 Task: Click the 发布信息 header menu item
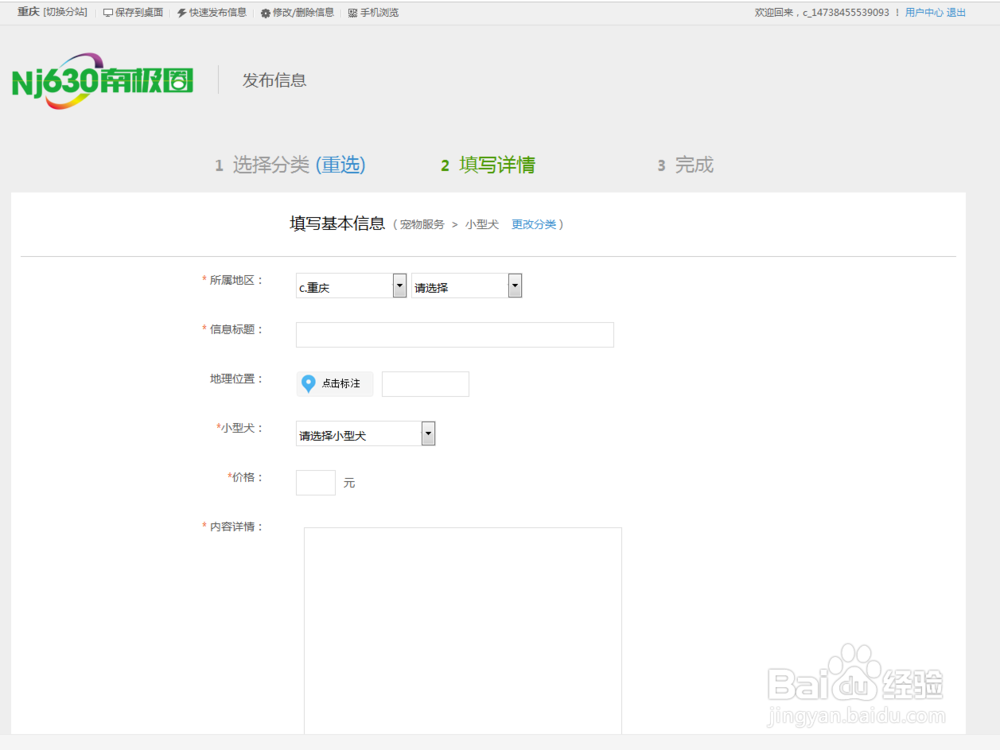click(x=273, y=79)
